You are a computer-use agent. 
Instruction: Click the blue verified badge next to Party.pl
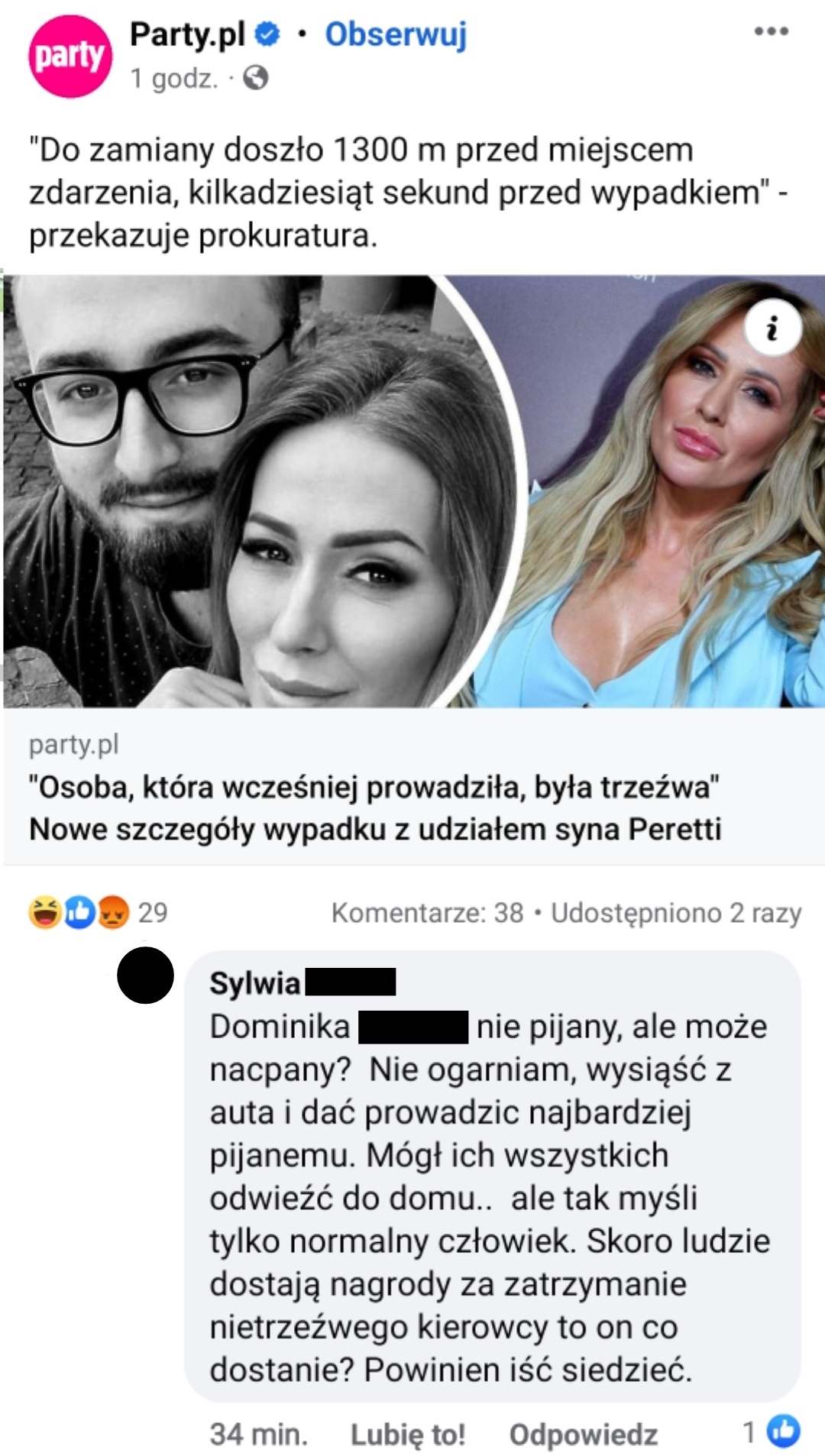[267, 34]
